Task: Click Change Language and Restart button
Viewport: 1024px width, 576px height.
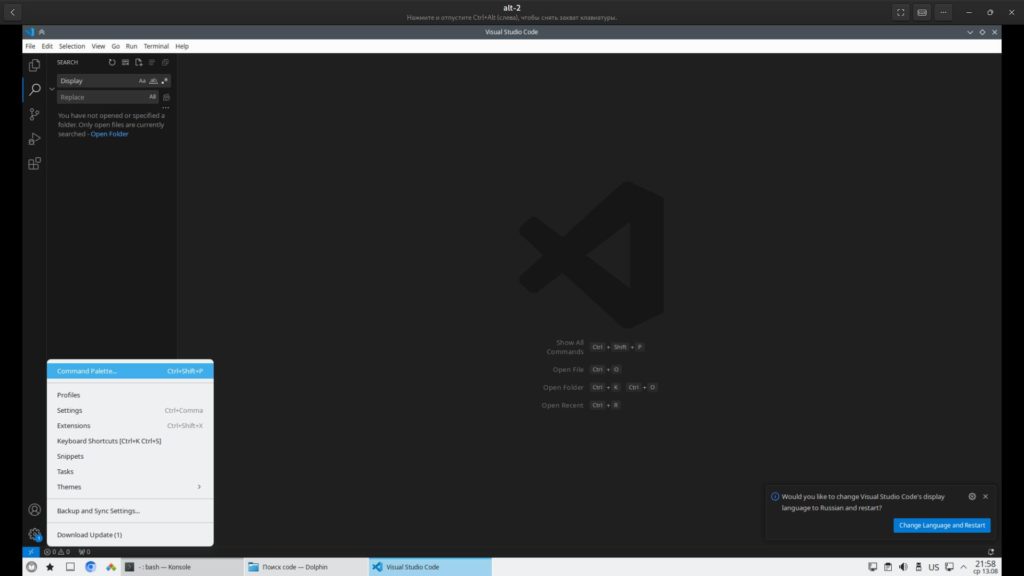Action: coord(941,525)
